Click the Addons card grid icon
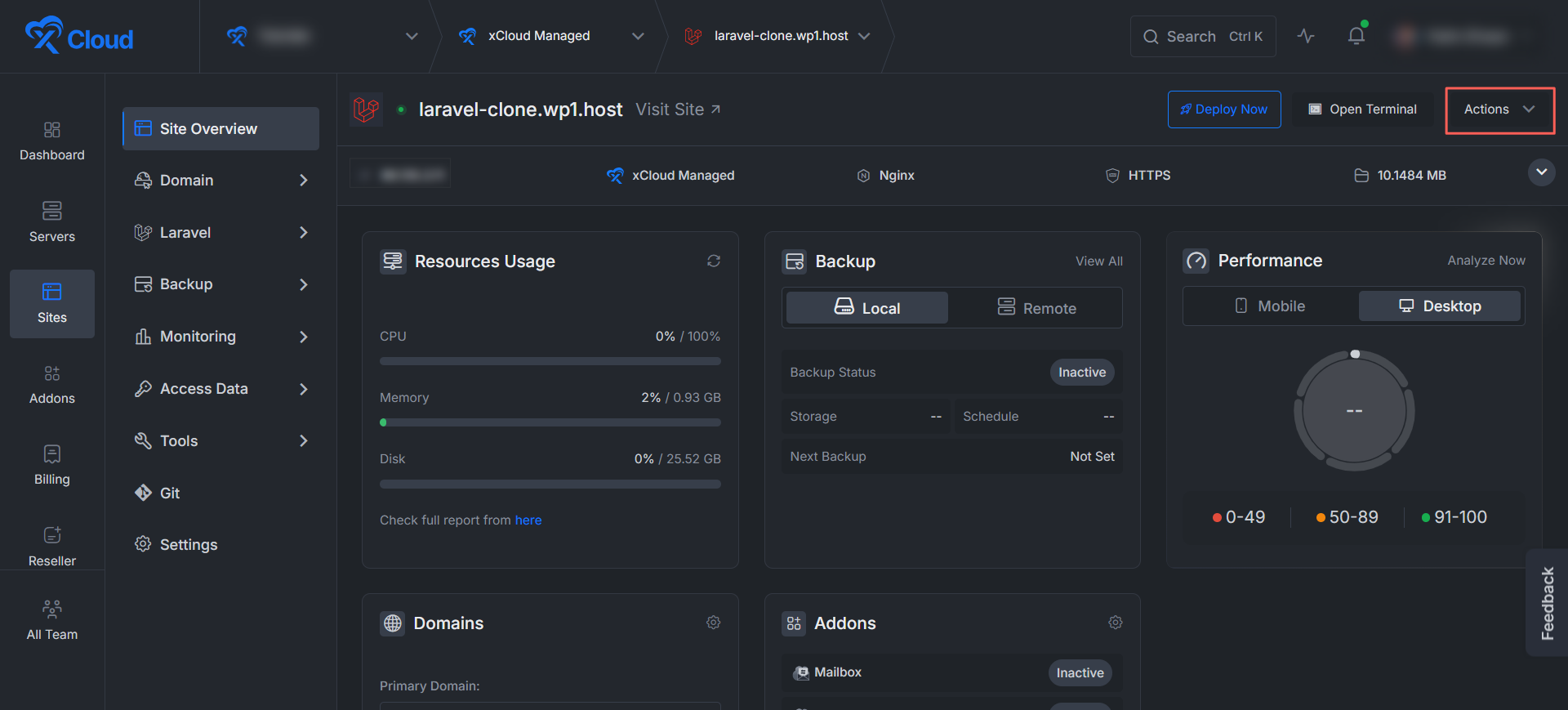The image size is (1568, 710). pyautogui.click(x=794, y=623)
